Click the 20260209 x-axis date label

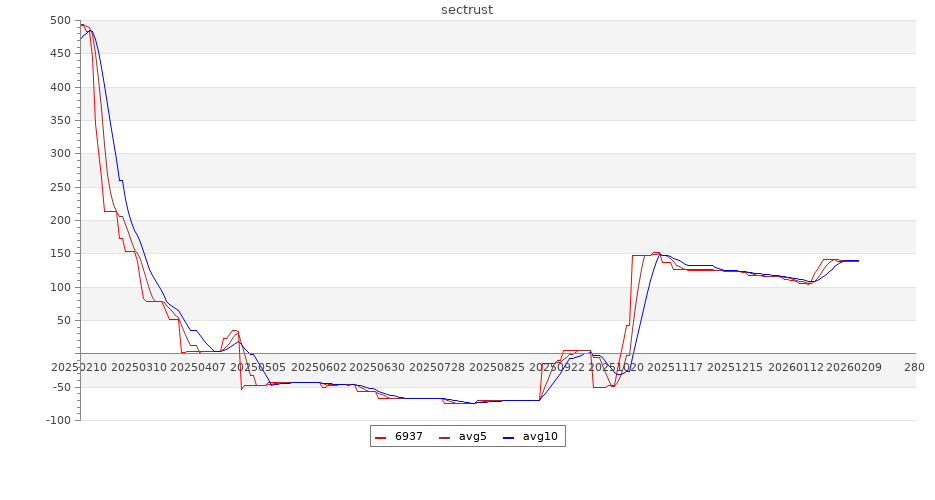pyautogui.click(x=854, y=367)
